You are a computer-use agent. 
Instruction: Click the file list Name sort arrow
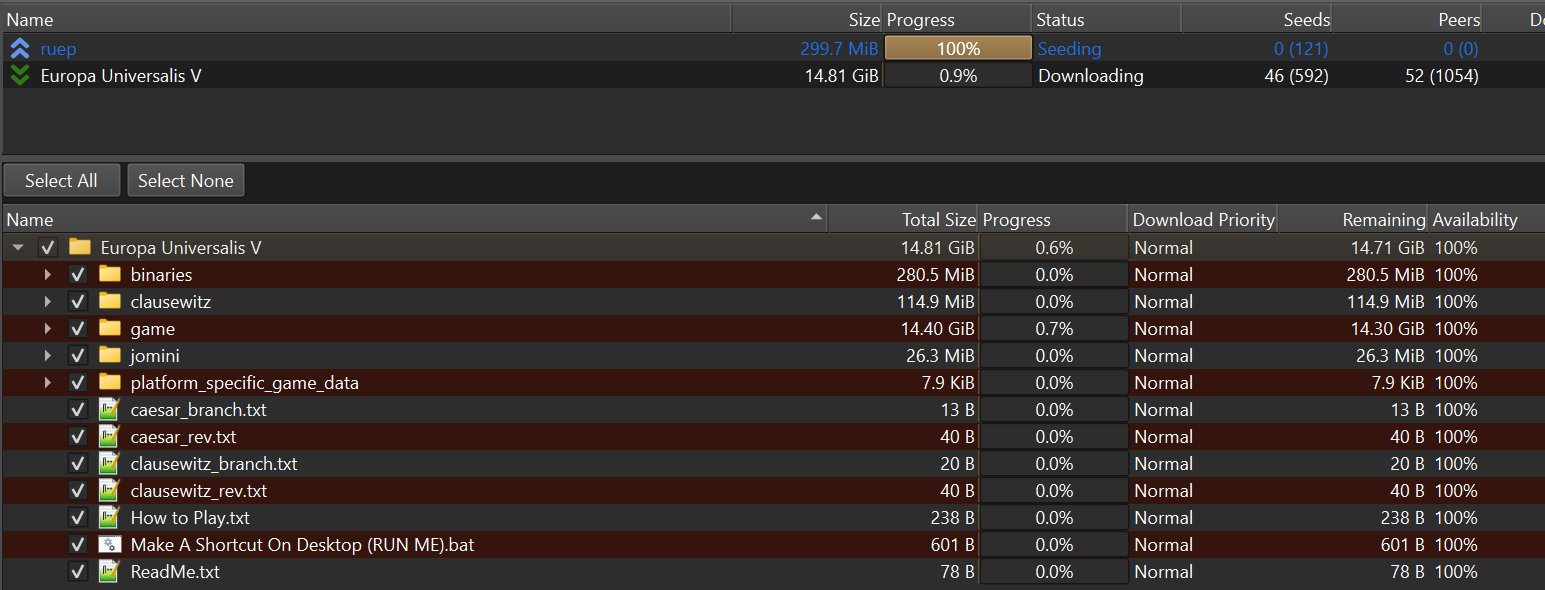click(x=816, y=217)
